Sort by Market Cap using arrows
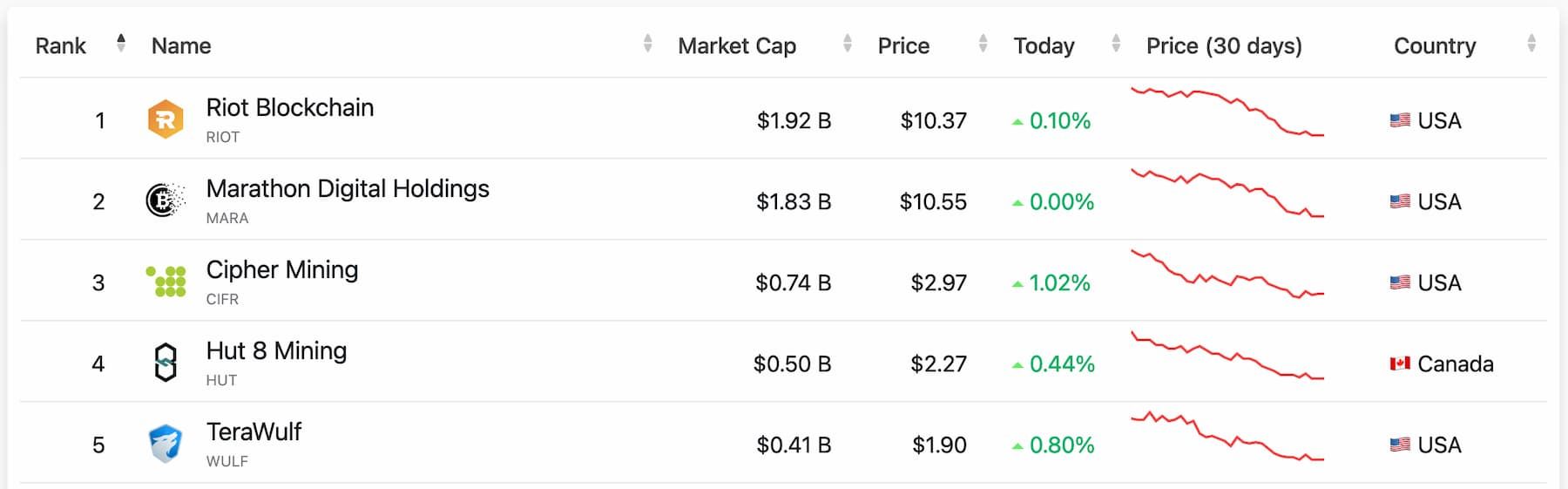1568x489 pixels. point(847,43)
